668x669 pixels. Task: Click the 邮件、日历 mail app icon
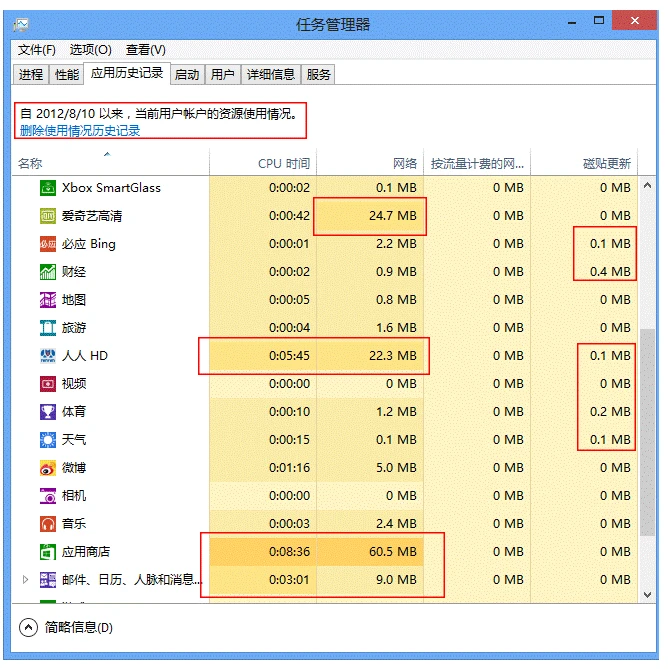(x=48, y=580)
